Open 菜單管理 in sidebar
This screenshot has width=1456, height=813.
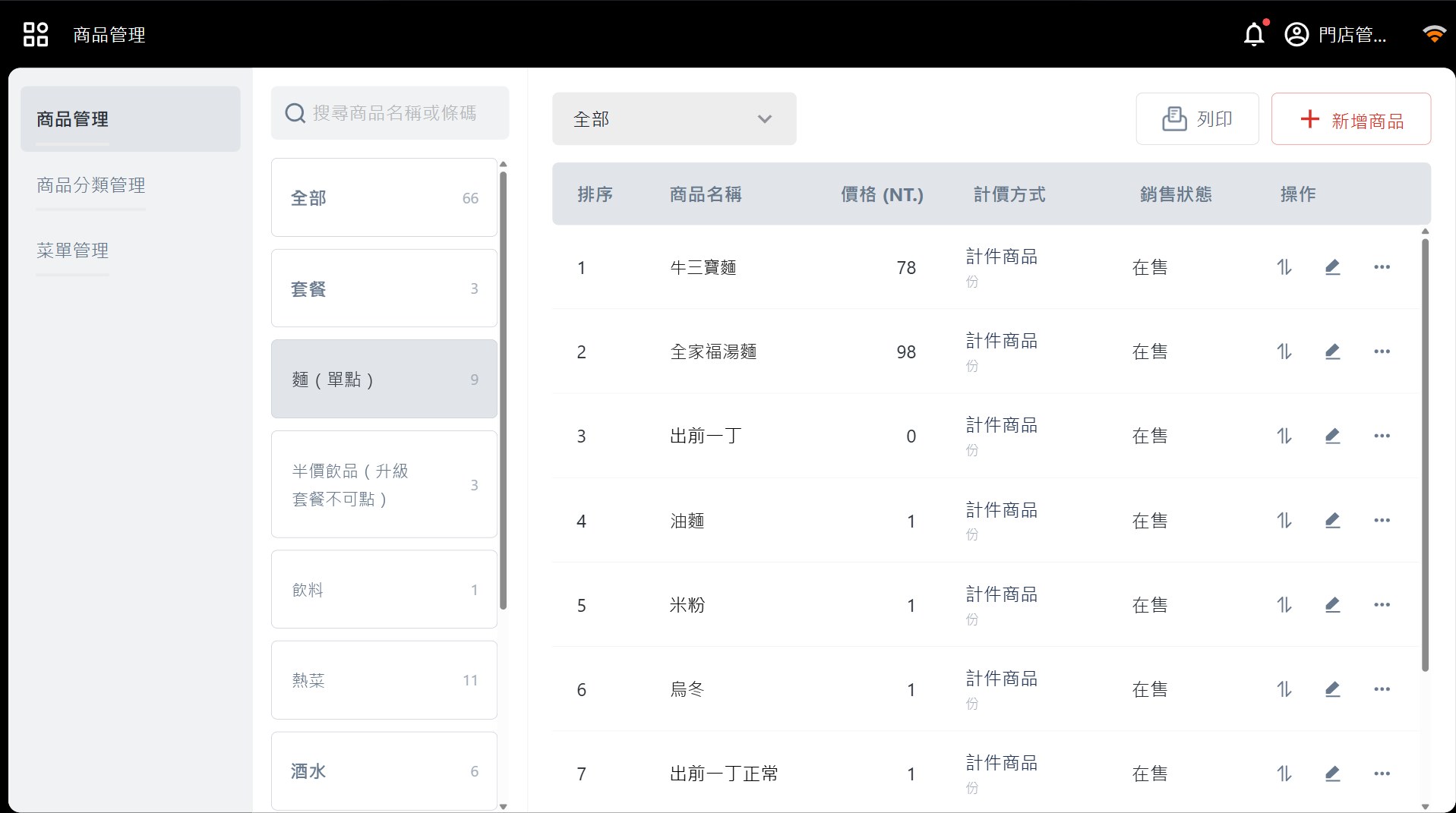[x=73, y=251]
